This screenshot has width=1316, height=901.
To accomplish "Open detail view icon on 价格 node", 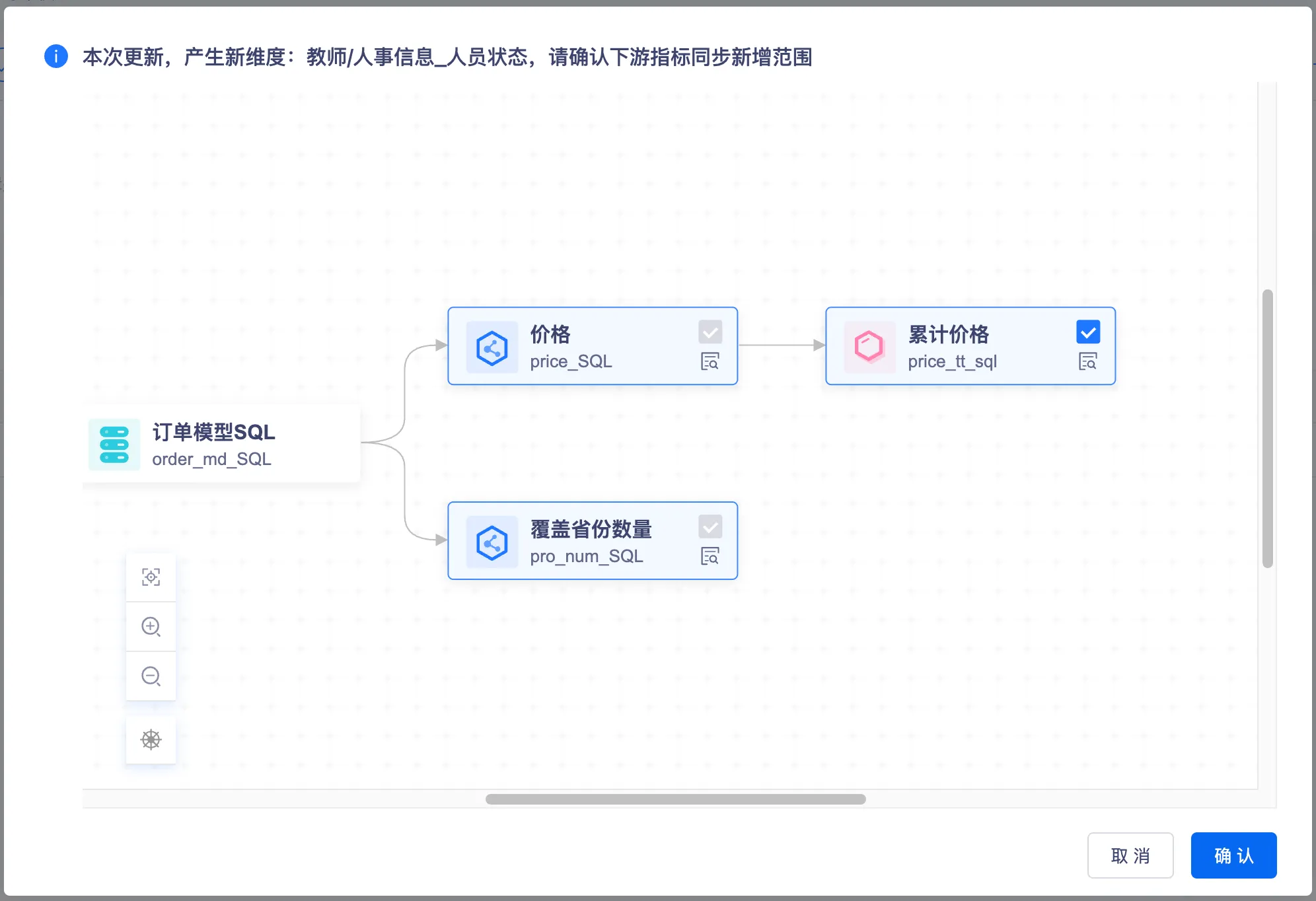I will coord(710,361).
